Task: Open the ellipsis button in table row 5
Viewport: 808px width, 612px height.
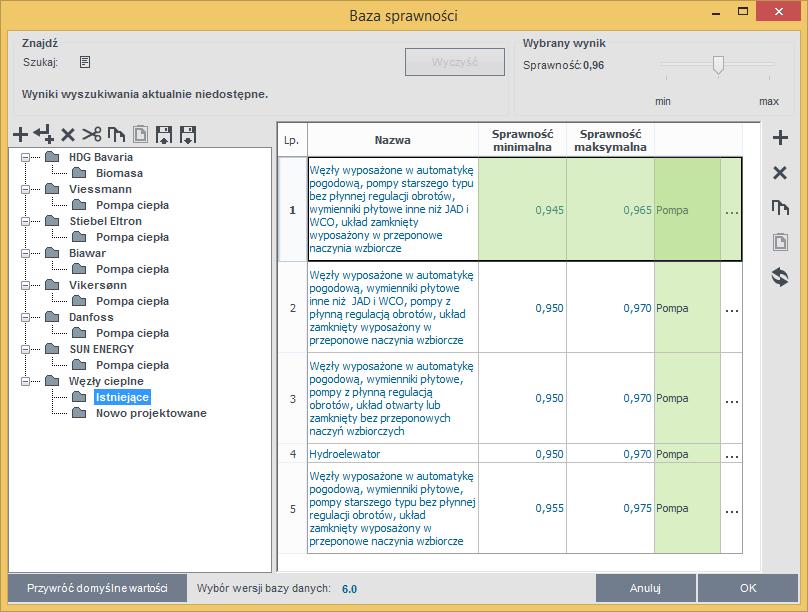Action: pos(732,508)
